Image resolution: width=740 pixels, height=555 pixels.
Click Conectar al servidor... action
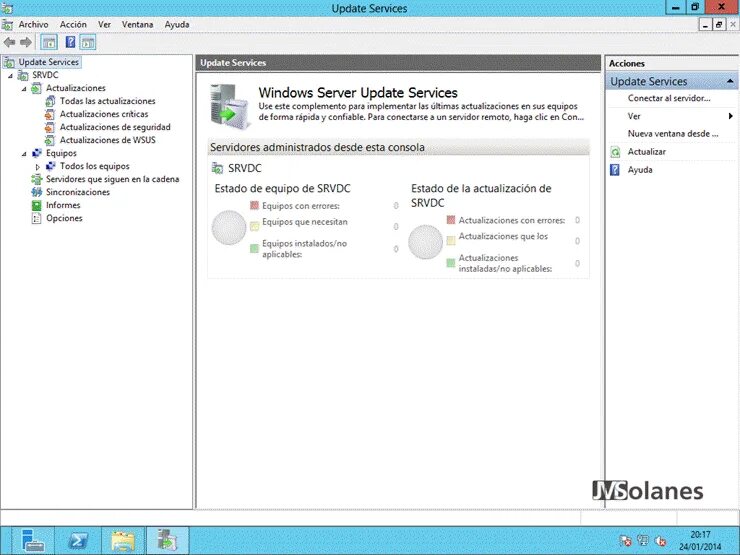669,98
